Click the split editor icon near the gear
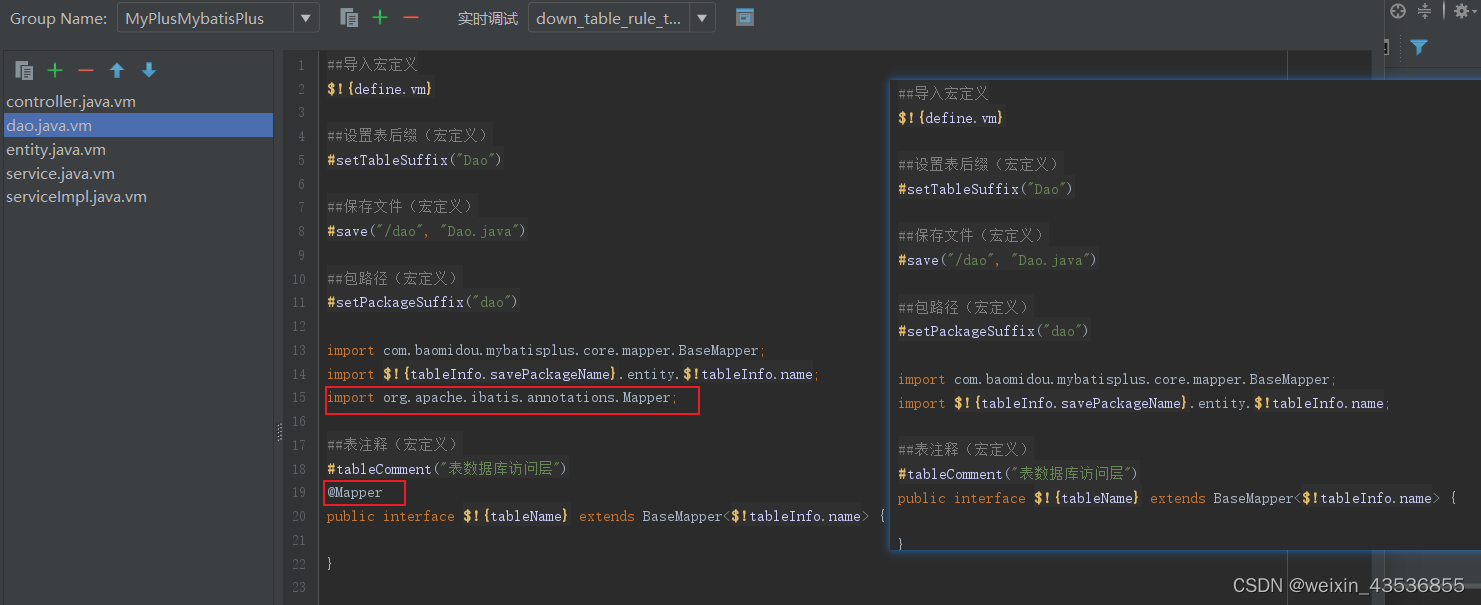This screenshot has width=1481, height=605. click(x=1424, y=11)
